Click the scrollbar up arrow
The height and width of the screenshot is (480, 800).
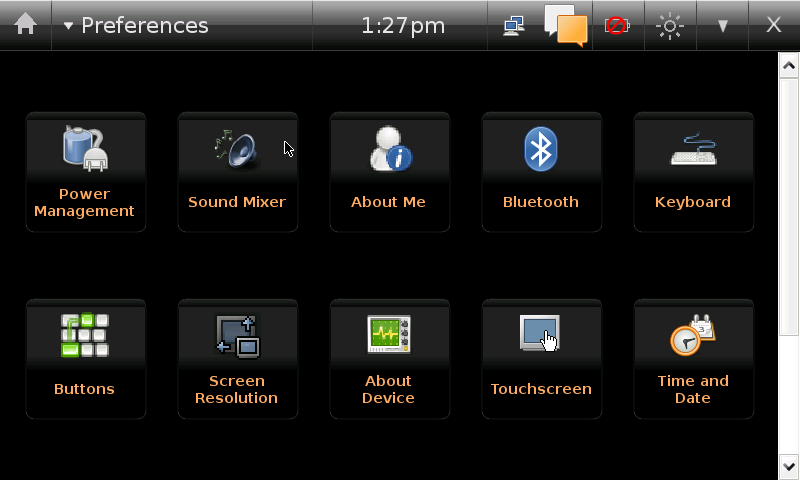pyautogui.click(x=789, y=65)
